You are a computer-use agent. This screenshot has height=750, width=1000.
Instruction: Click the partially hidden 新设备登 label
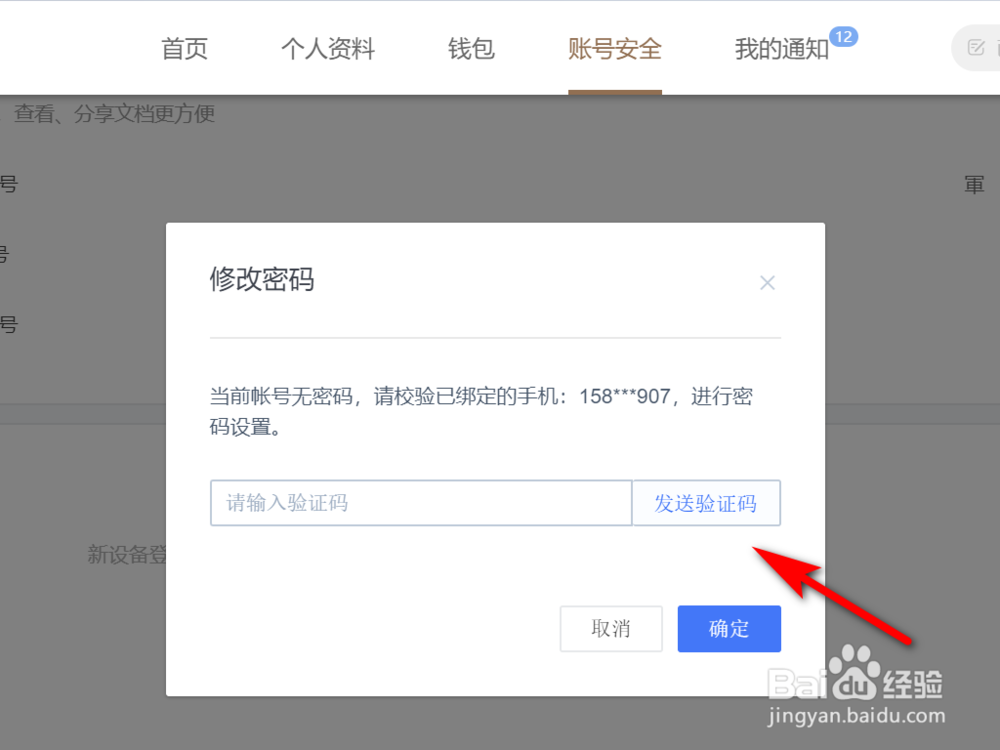coord(126,554)
